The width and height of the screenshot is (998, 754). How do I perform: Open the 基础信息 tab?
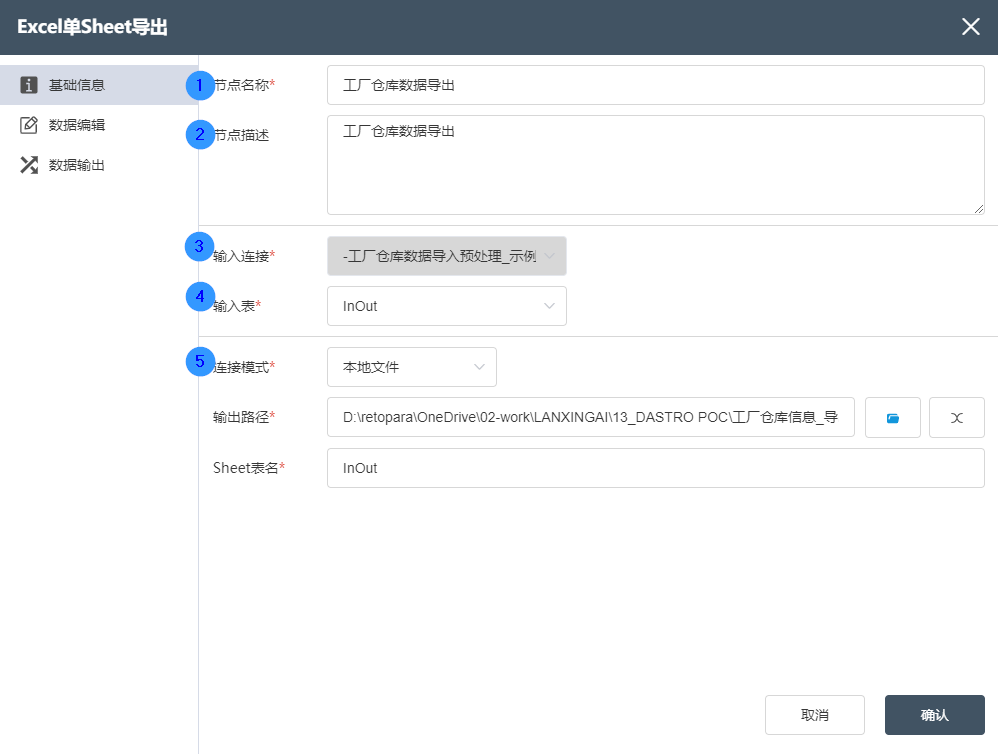(99, 85)
